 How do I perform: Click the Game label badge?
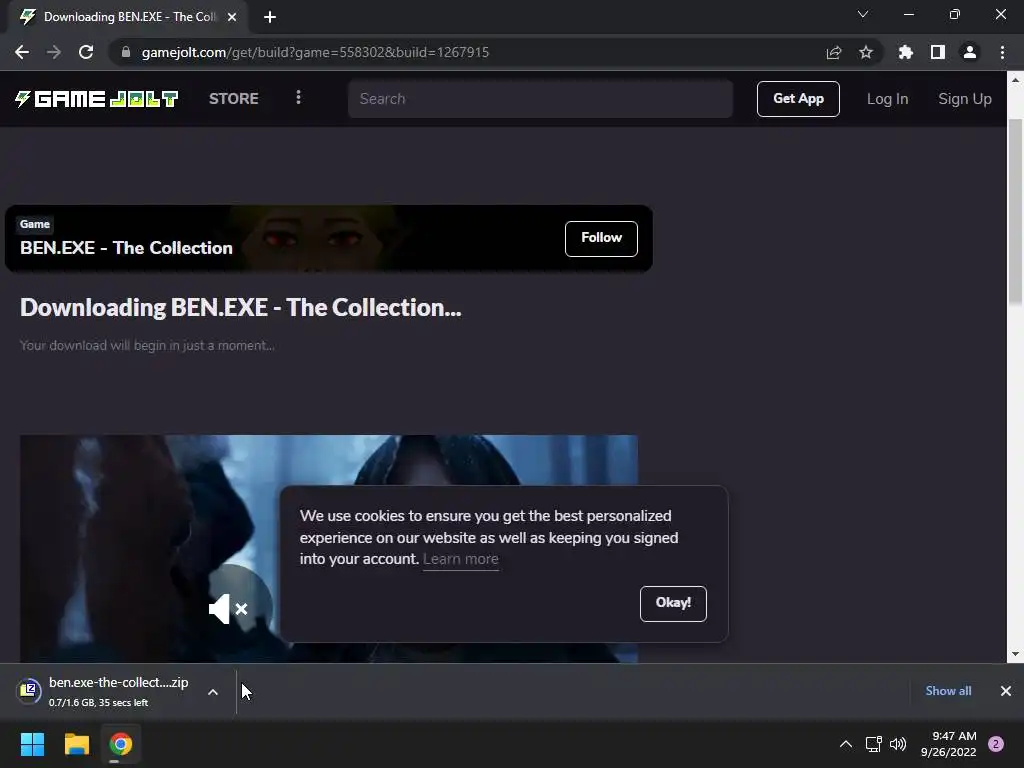pyautogui.click(x=35, y=224)
